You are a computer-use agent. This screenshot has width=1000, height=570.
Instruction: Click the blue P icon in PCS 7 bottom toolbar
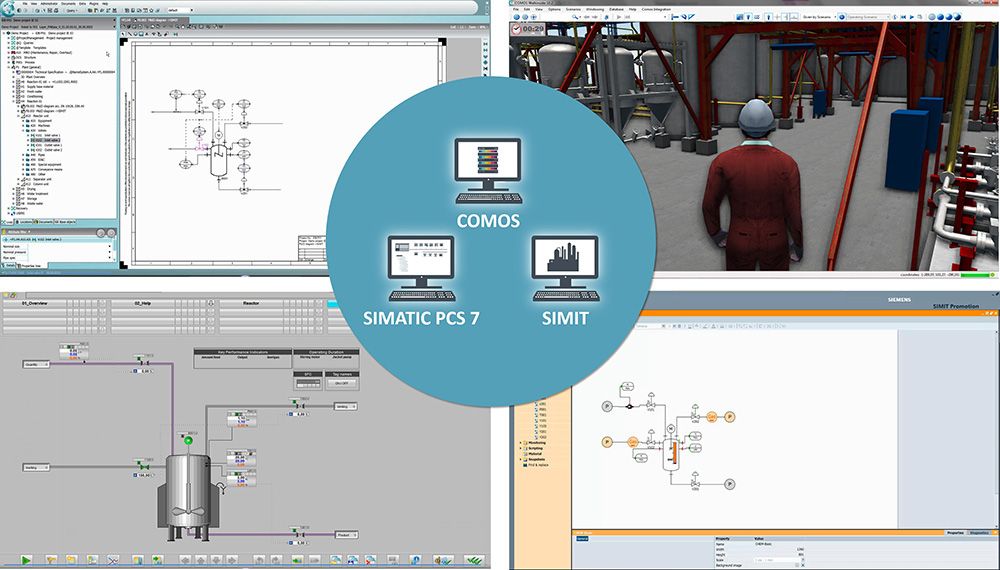[416, 560]
